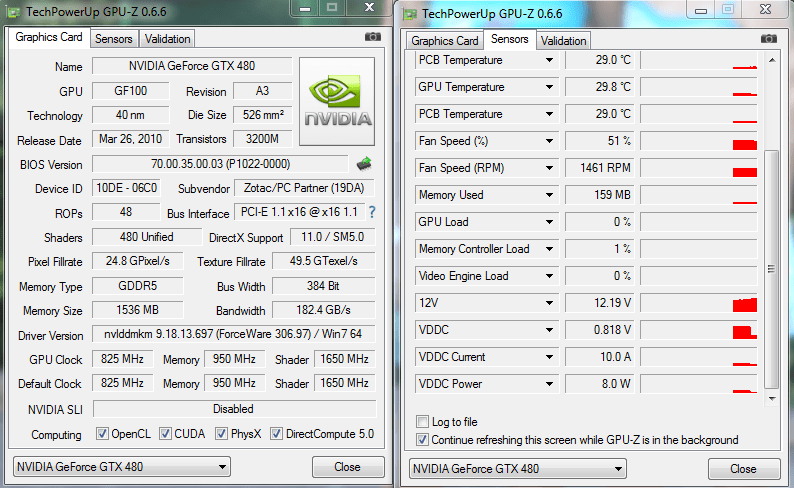The width and height of the screenshot is (794, 488).
Task: Open the VDDC Current sensor dropdown
Action: pos(549,357)
